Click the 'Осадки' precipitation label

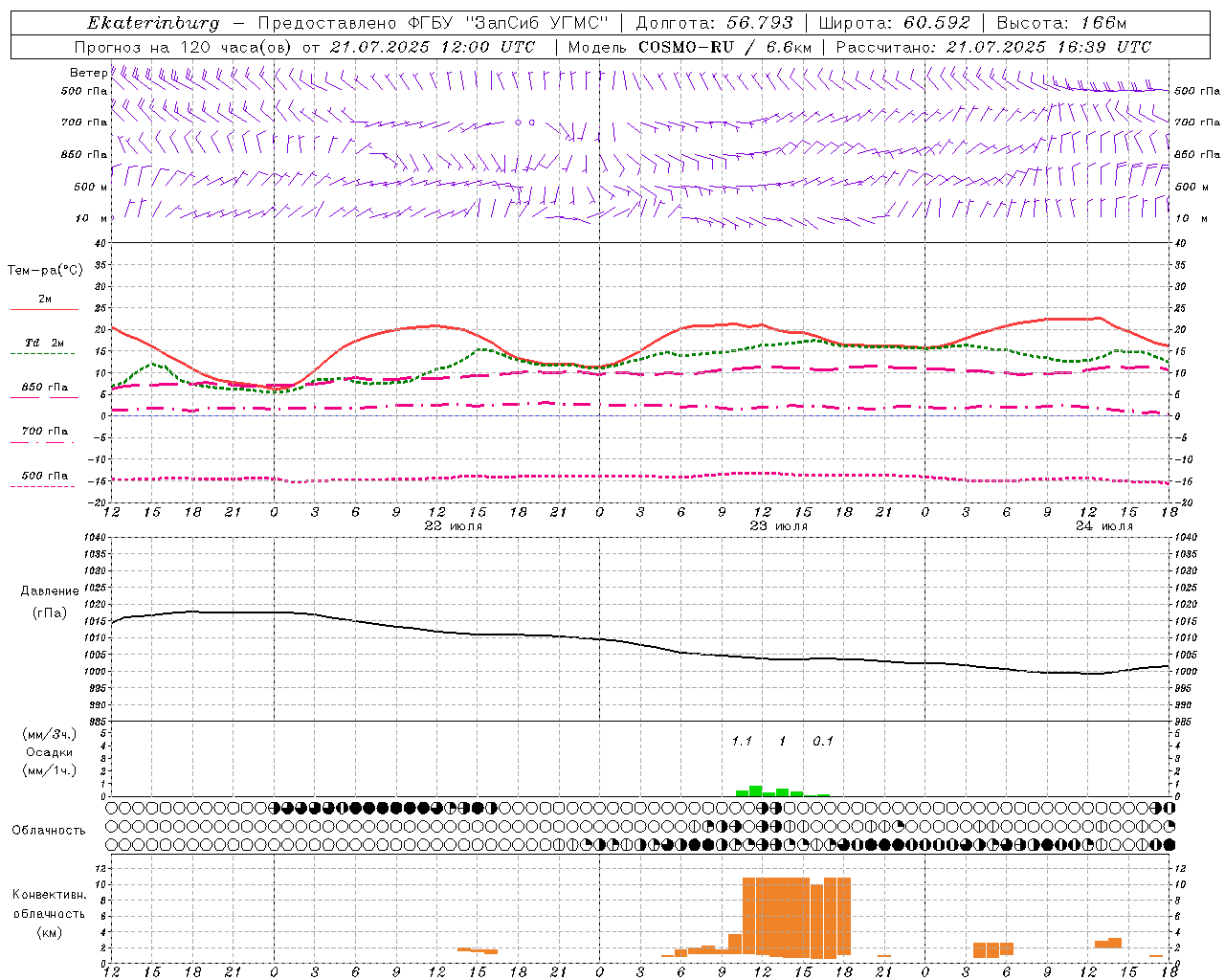[50, 752]
